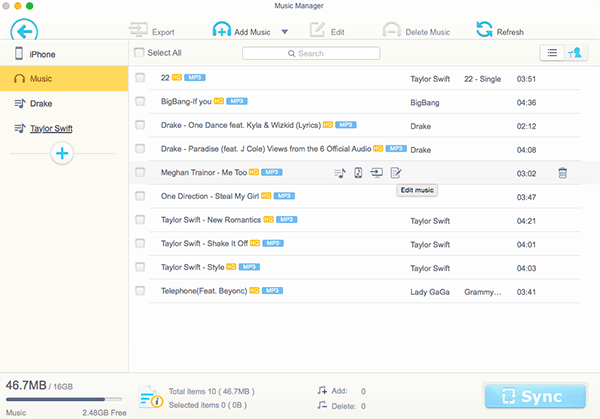
Task: Click 'Taylor Swift - Shake It Off' title
Action: (x=204, y=243)
